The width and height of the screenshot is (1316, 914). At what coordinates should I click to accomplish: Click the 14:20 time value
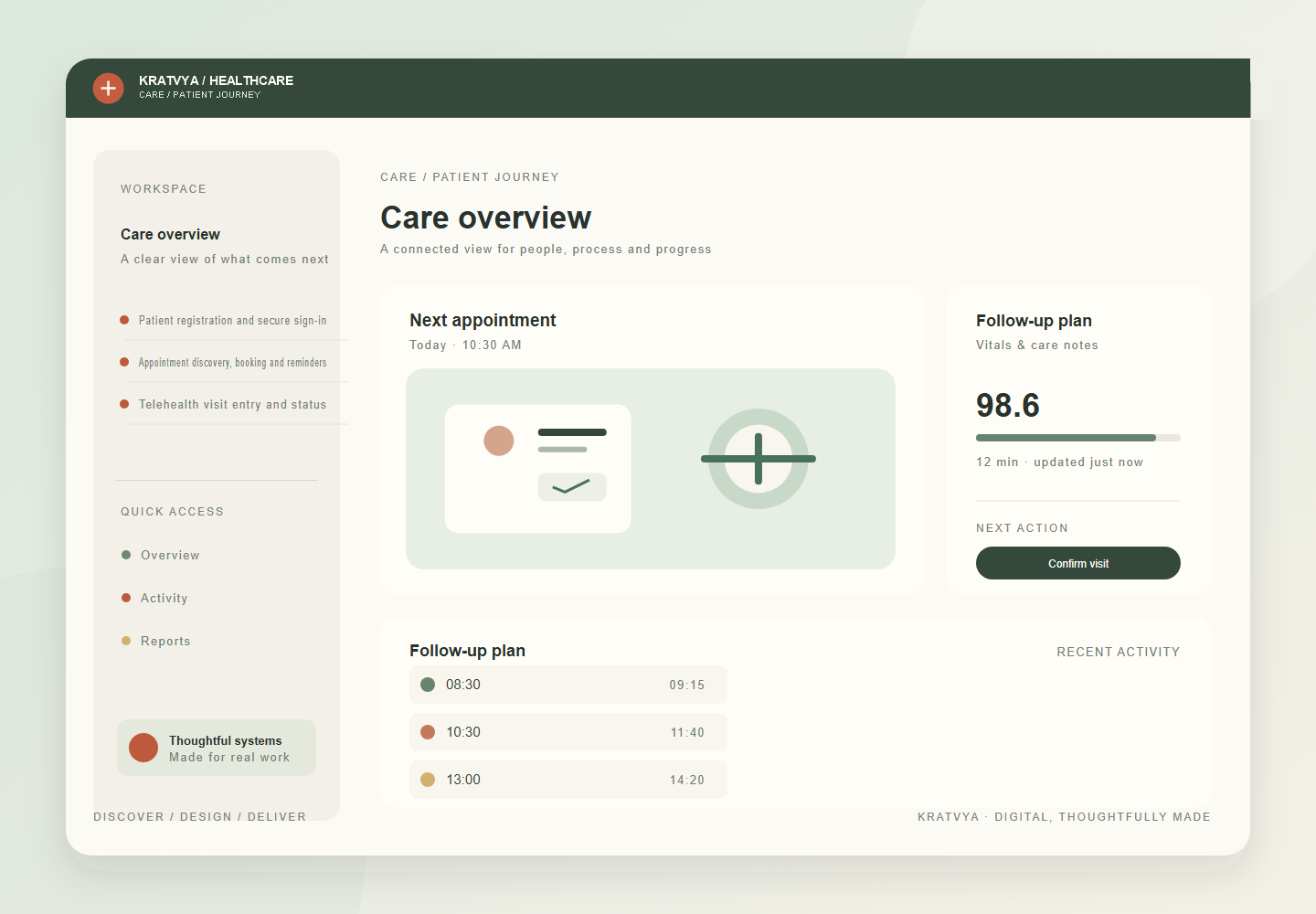(687, 780)
